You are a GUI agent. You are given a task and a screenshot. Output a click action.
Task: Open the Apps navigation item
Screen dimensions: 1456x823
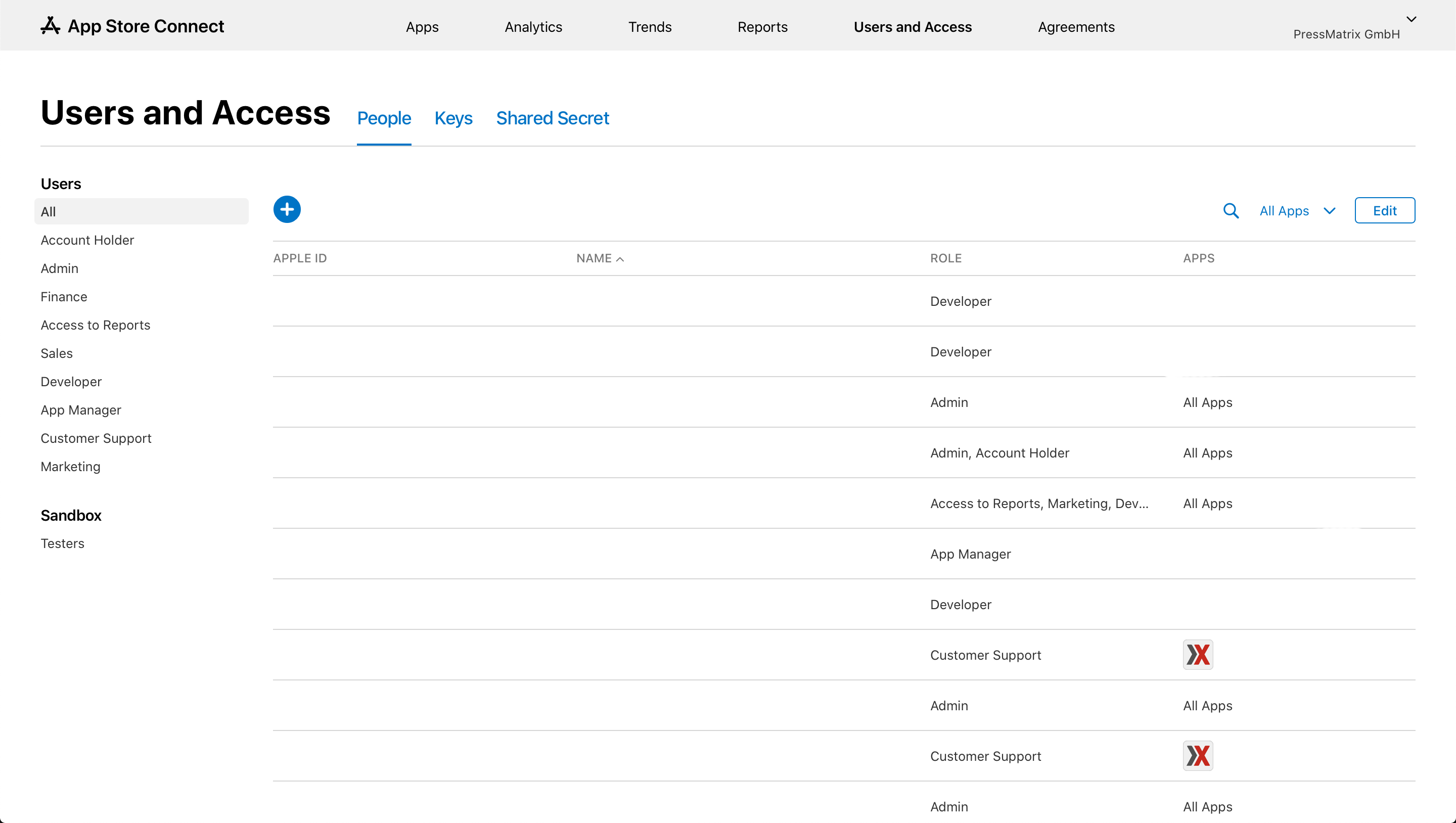pos(422,27)
